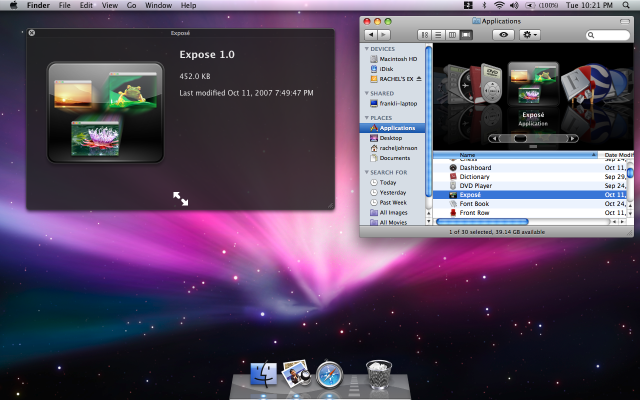Screen dimensions: 640x400
Task: Select Macintosh HD in the sidebar
Action: (393, 59)
